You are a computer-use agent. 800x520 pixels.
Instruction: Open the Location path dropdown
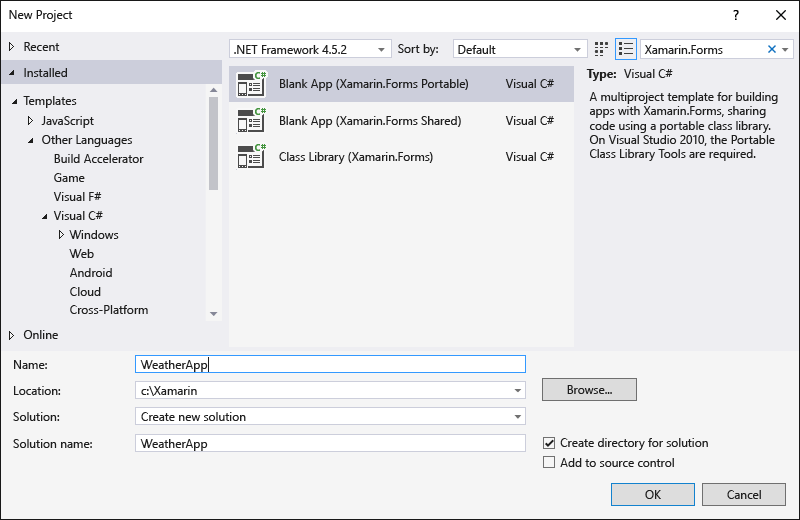click(x=517, y=391)
